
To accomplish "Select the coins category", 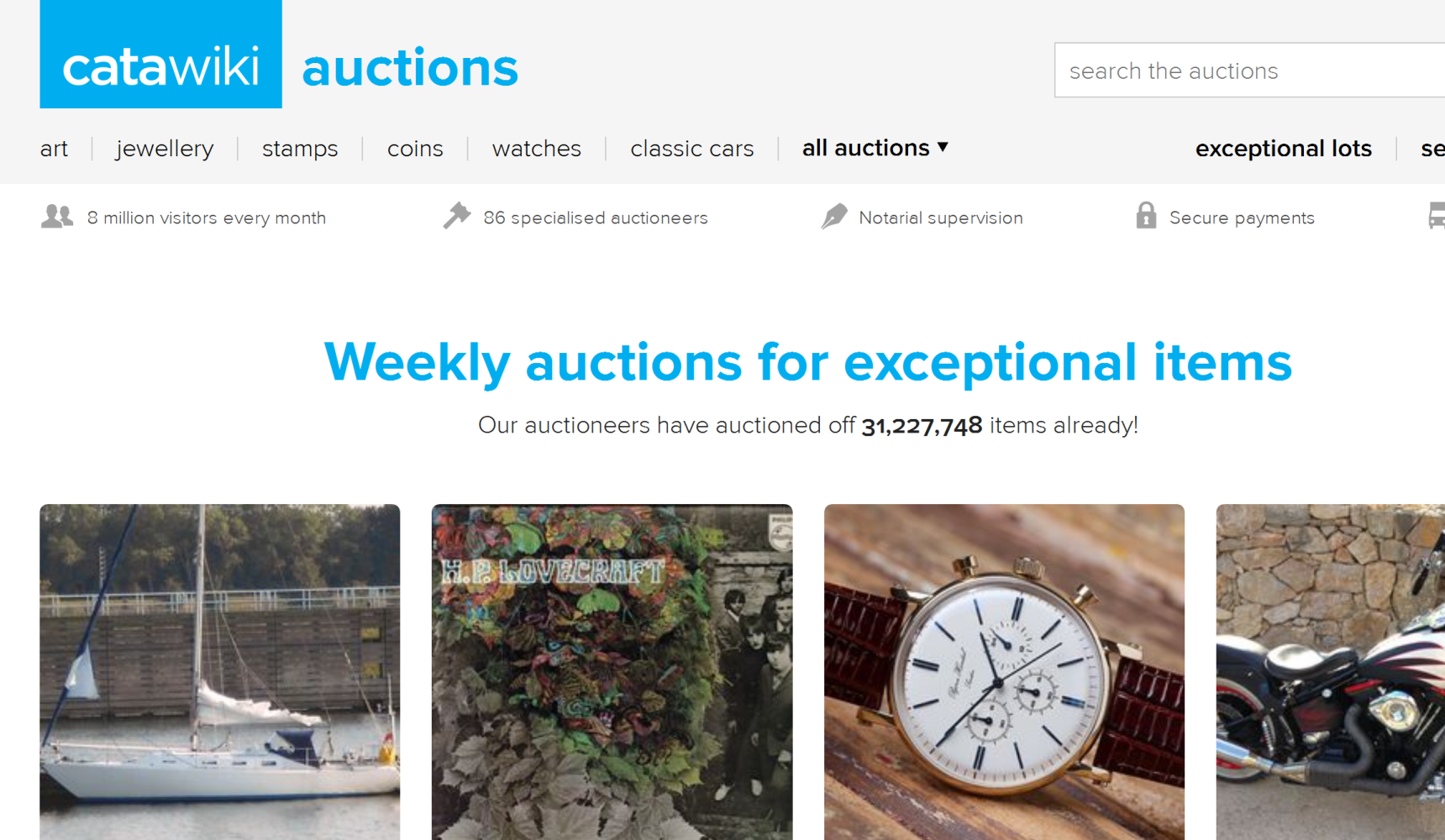I will (x=415, y=149).
